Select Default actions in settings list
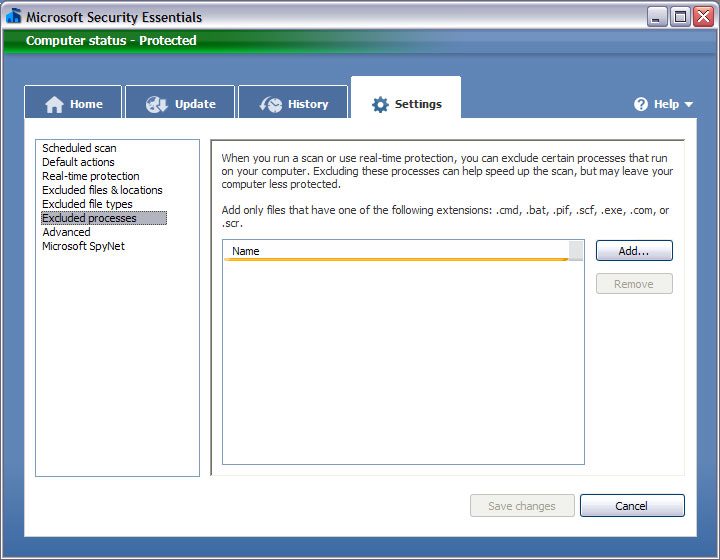720x560 pixels. point(78,162)
